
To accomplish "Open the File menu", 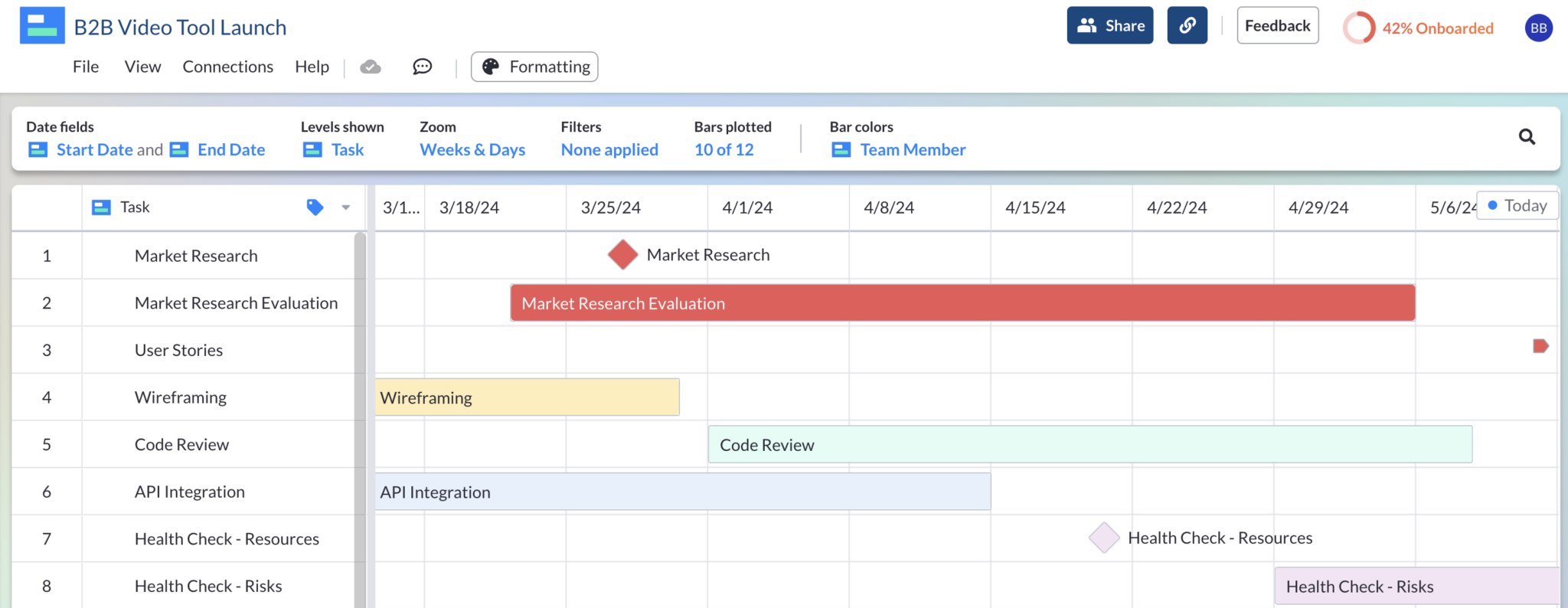I will (86, 67).
